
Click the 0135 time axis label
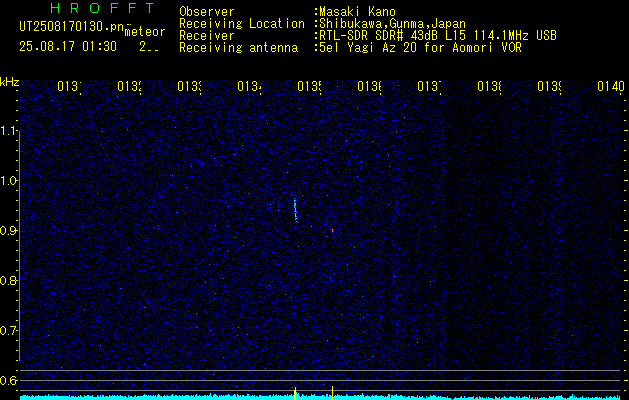point(309,86)
